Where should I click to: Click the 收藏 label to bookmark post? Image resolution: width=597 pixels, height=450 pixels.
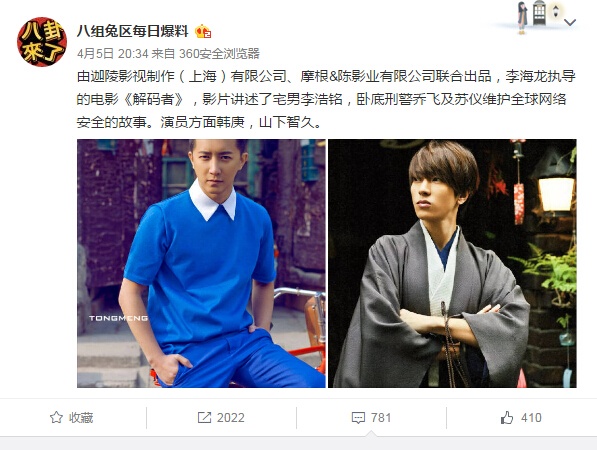[x=81, y=418]
